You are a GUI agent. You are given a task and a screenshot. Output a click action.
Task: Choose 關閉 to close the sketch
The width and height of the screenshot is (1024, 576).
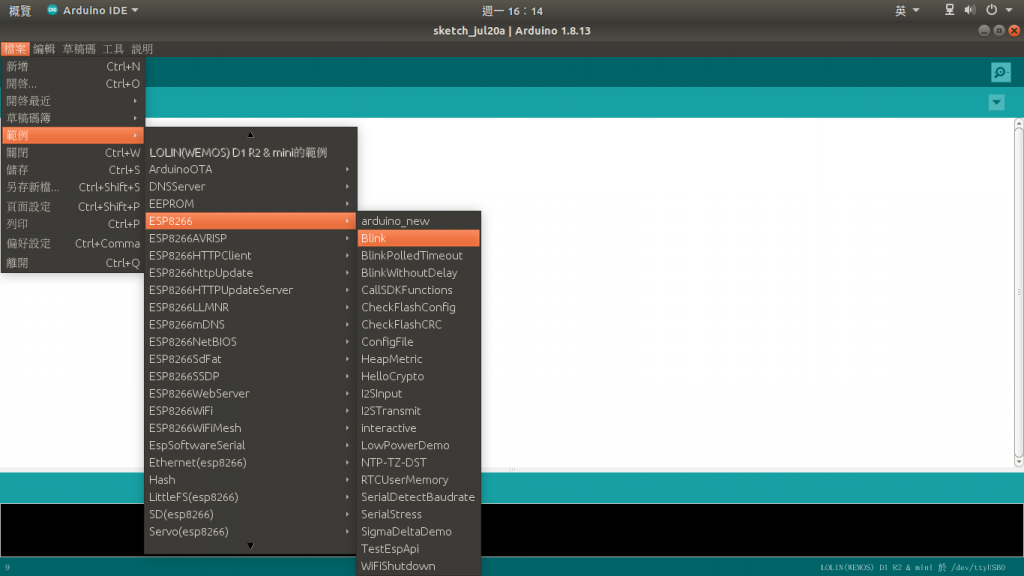click(72, 153)
